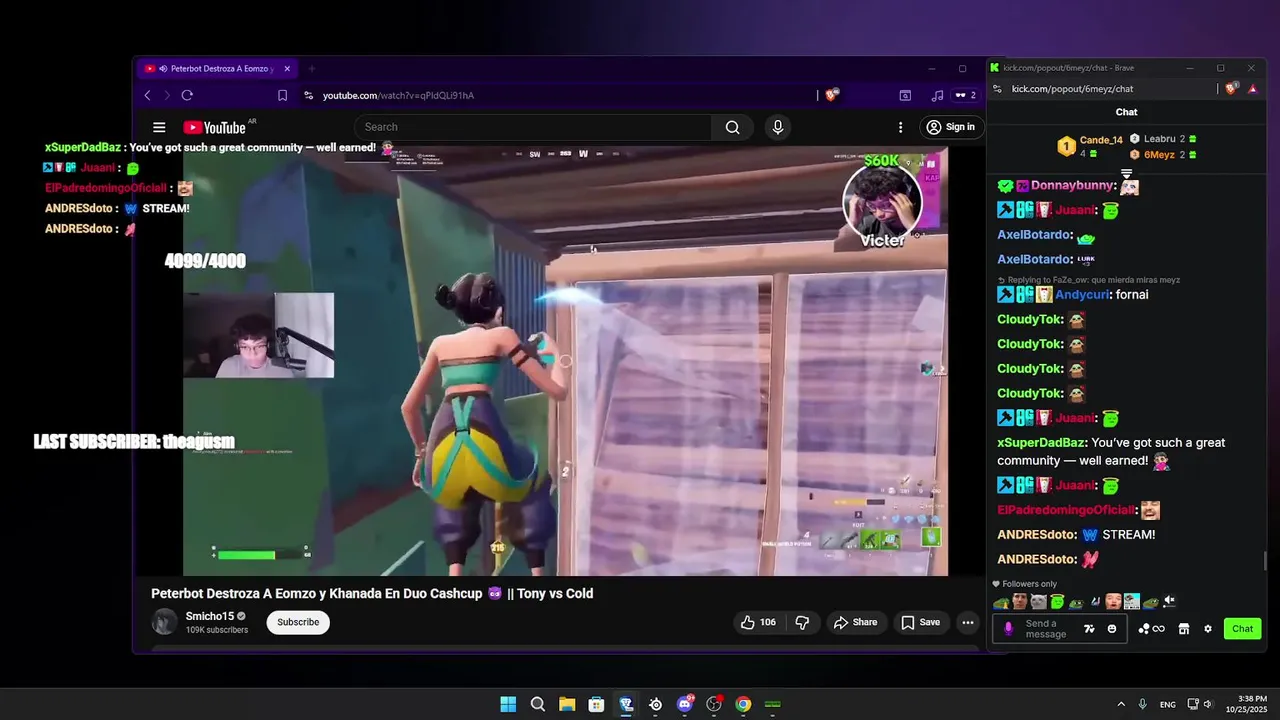Viewport: 1280px width, 720px height.
Task: Open File Explorer from taskbar
Action: point(567,704)
